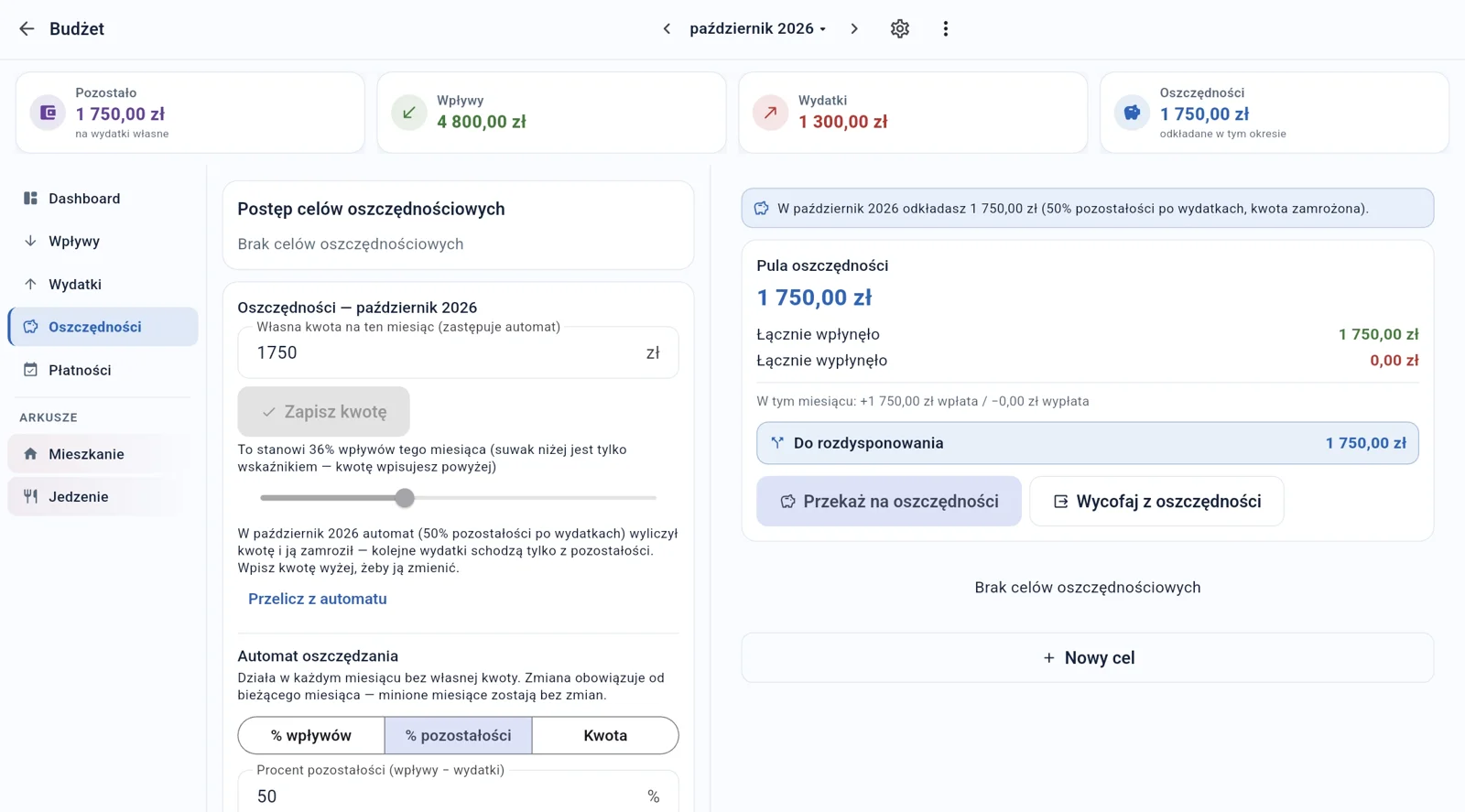Viewport: 1465px width, 812px height.
Task: Open the Jedzenie sheet
Action: pyautogui.click(x=103, y=497)
